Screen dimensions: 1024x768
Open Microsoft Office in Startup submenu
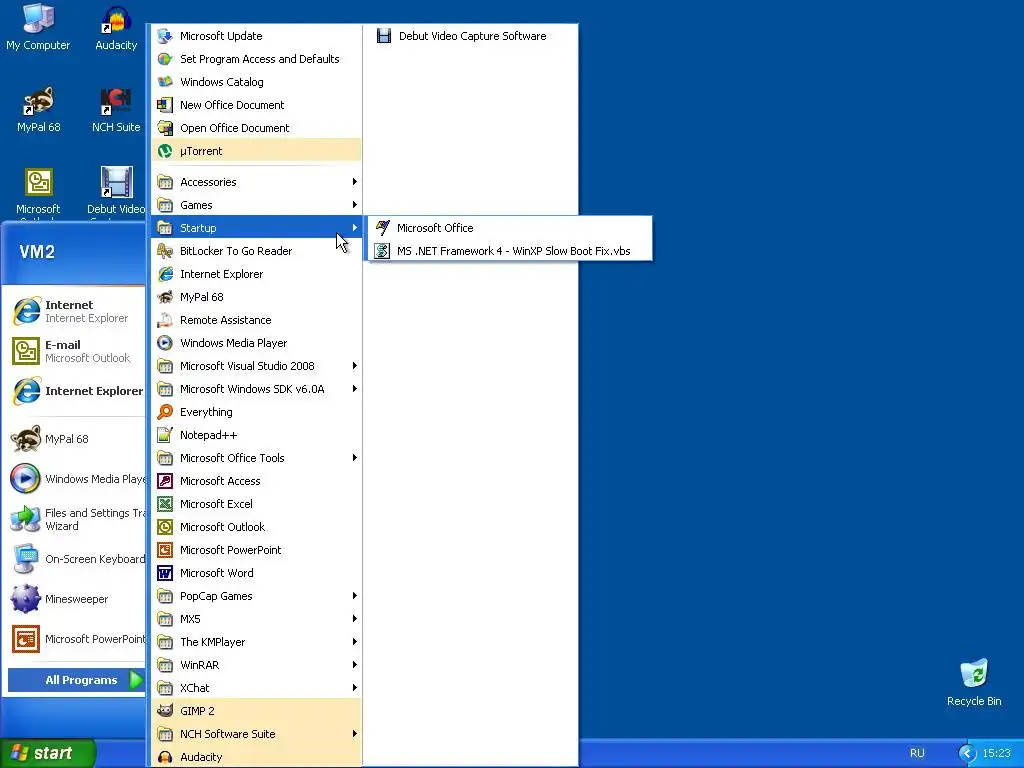(510, 228)
